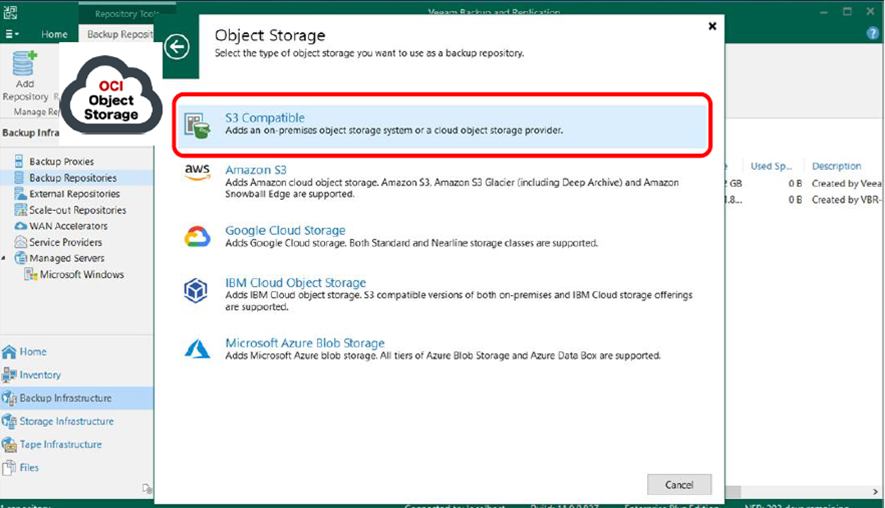The height and width of the screenshot is (508, 885).
Task: Close the Object Storage dialog
Action: pyautogui.click(x=712, y=26)
